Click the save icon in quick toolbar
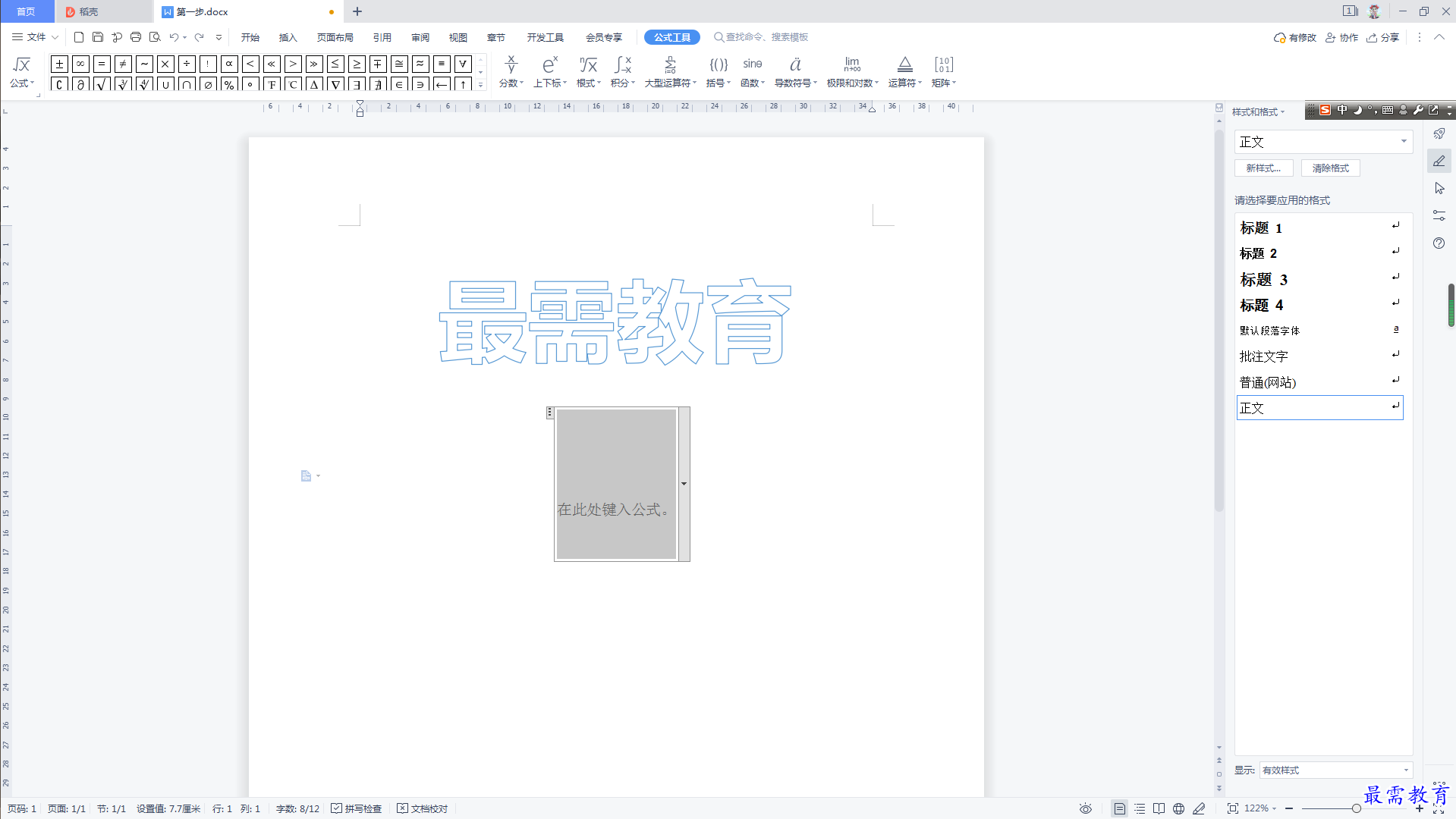This screenshot has width=1456, height=819. (98, 37)
